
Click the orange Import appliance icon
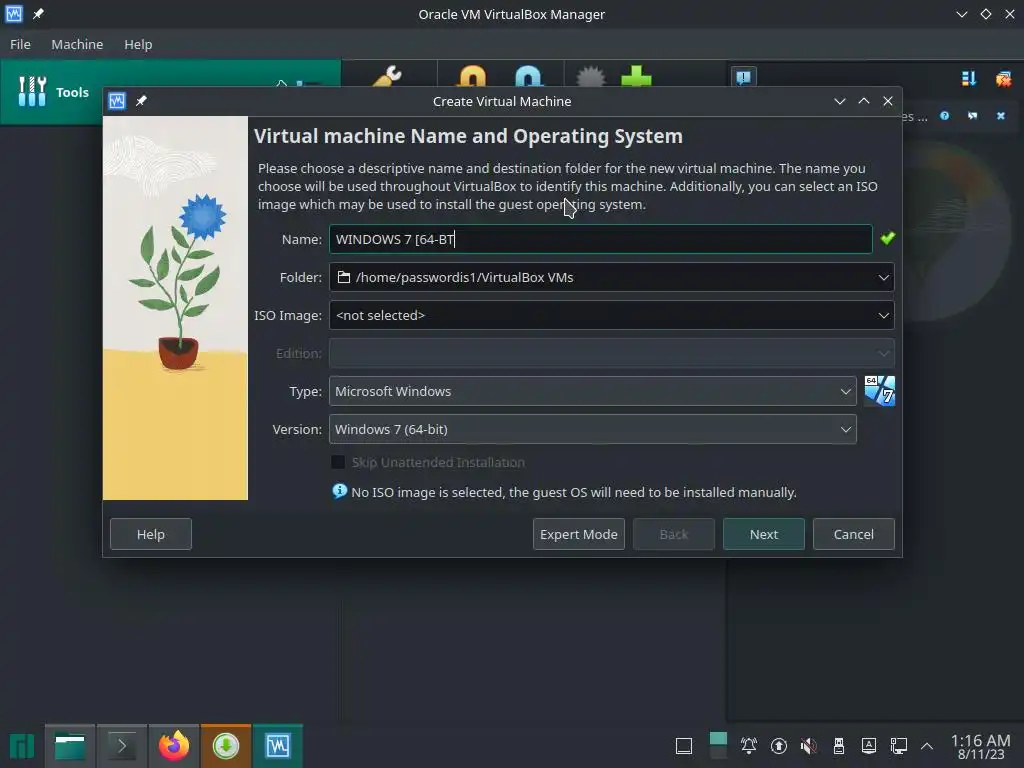[472, 75]
